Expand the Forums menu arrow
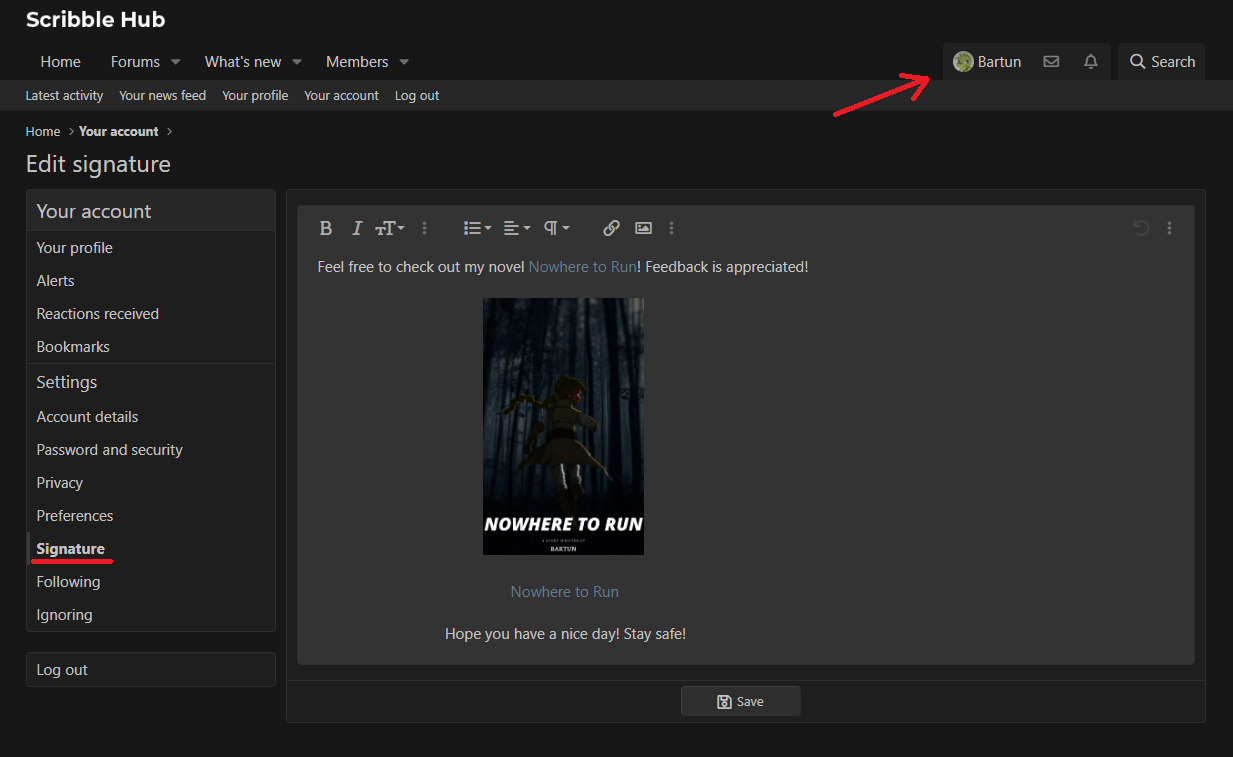 [176, 62]
